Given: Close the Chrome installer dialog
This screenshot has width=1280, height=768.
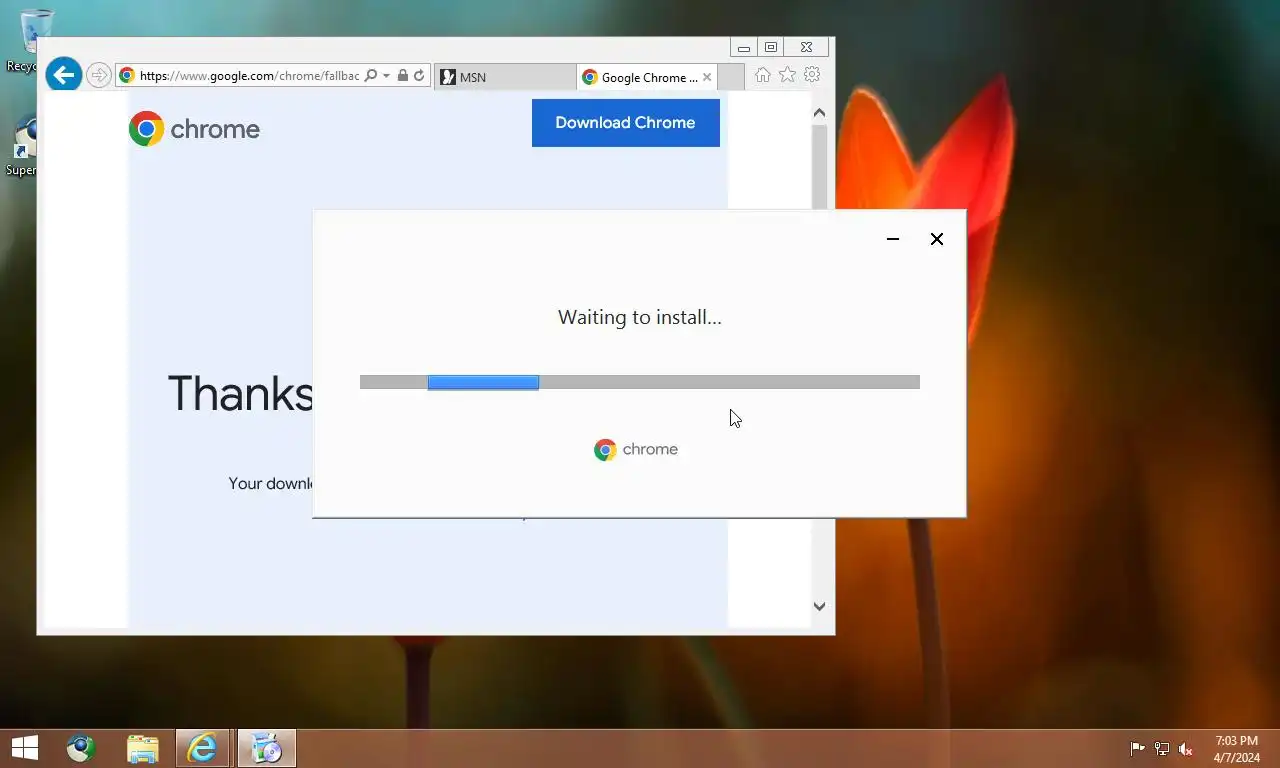Looking at the screenshot, I should 937,239.
